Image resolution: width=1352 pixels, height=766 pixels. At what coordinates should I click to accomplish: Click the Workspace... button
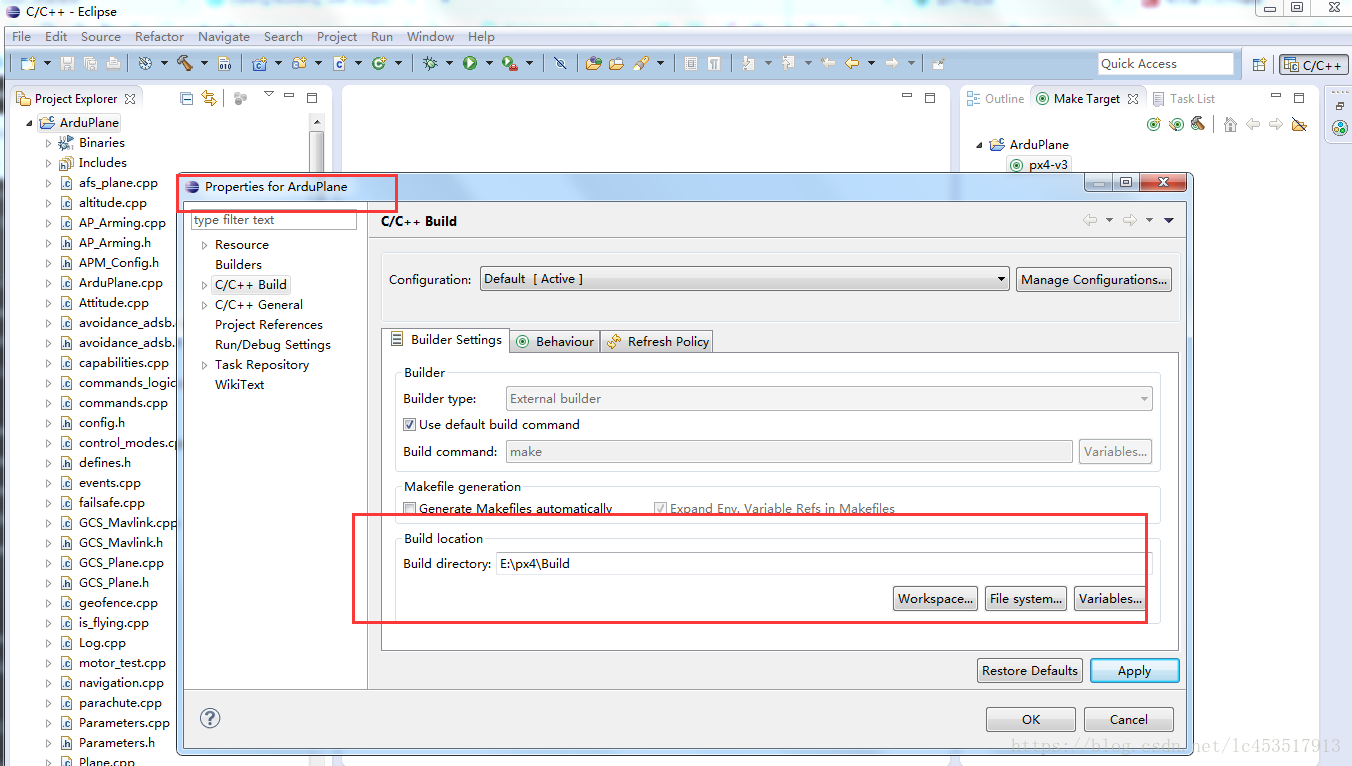coord(935,599)
